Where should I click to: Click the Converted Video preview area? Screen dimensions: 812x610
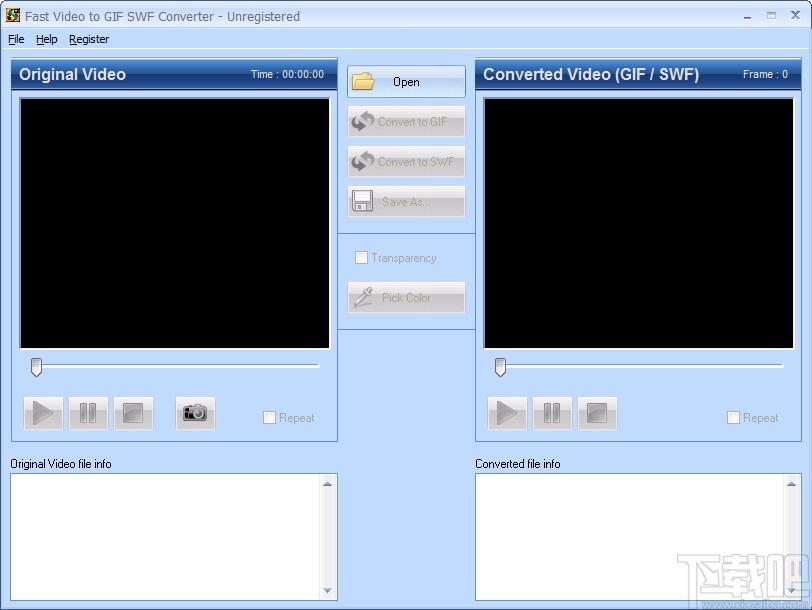[639, 223]
